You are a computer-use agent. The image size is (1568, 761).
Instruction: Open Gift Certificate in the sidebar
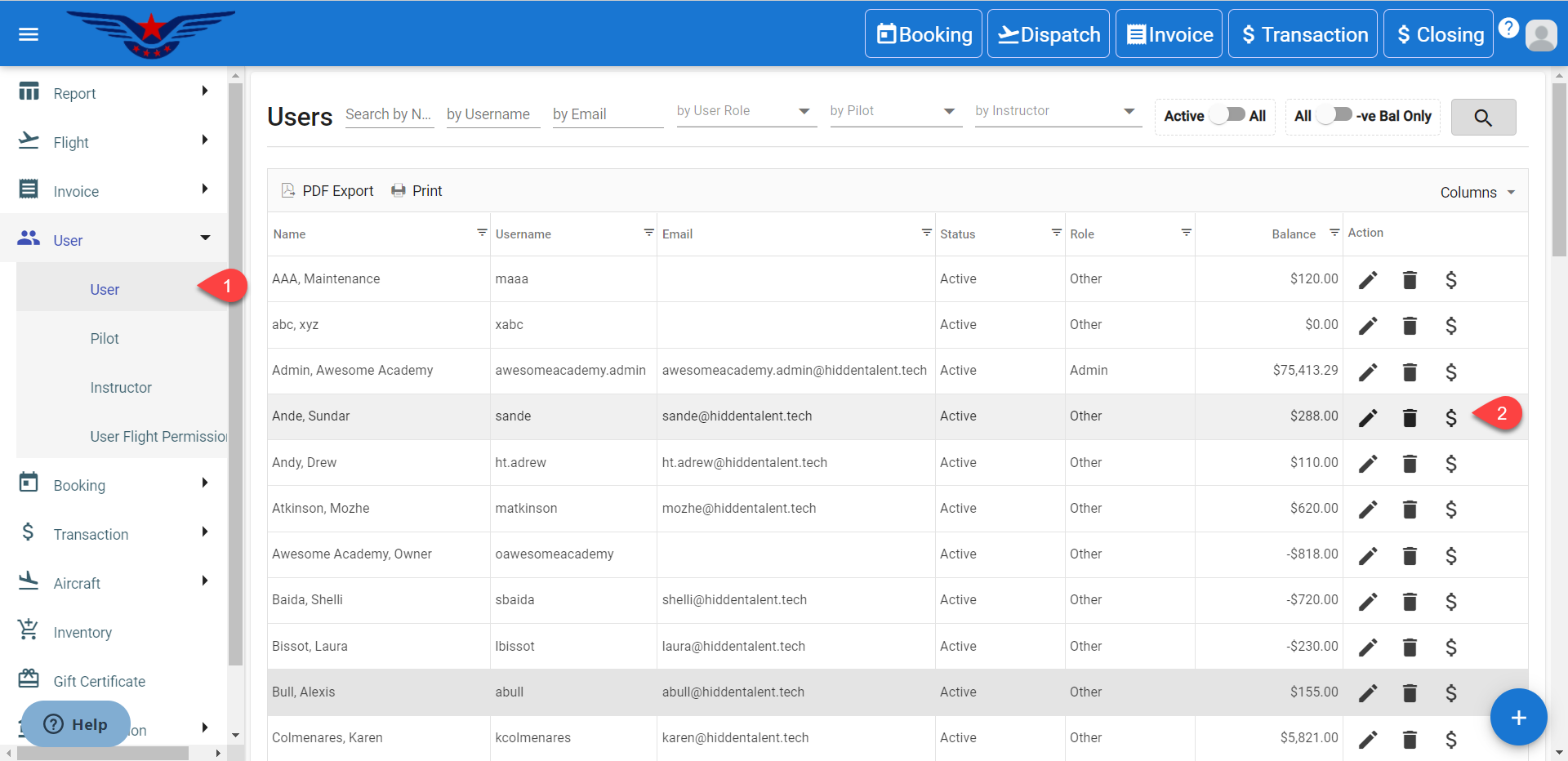(x=99, y=682)
